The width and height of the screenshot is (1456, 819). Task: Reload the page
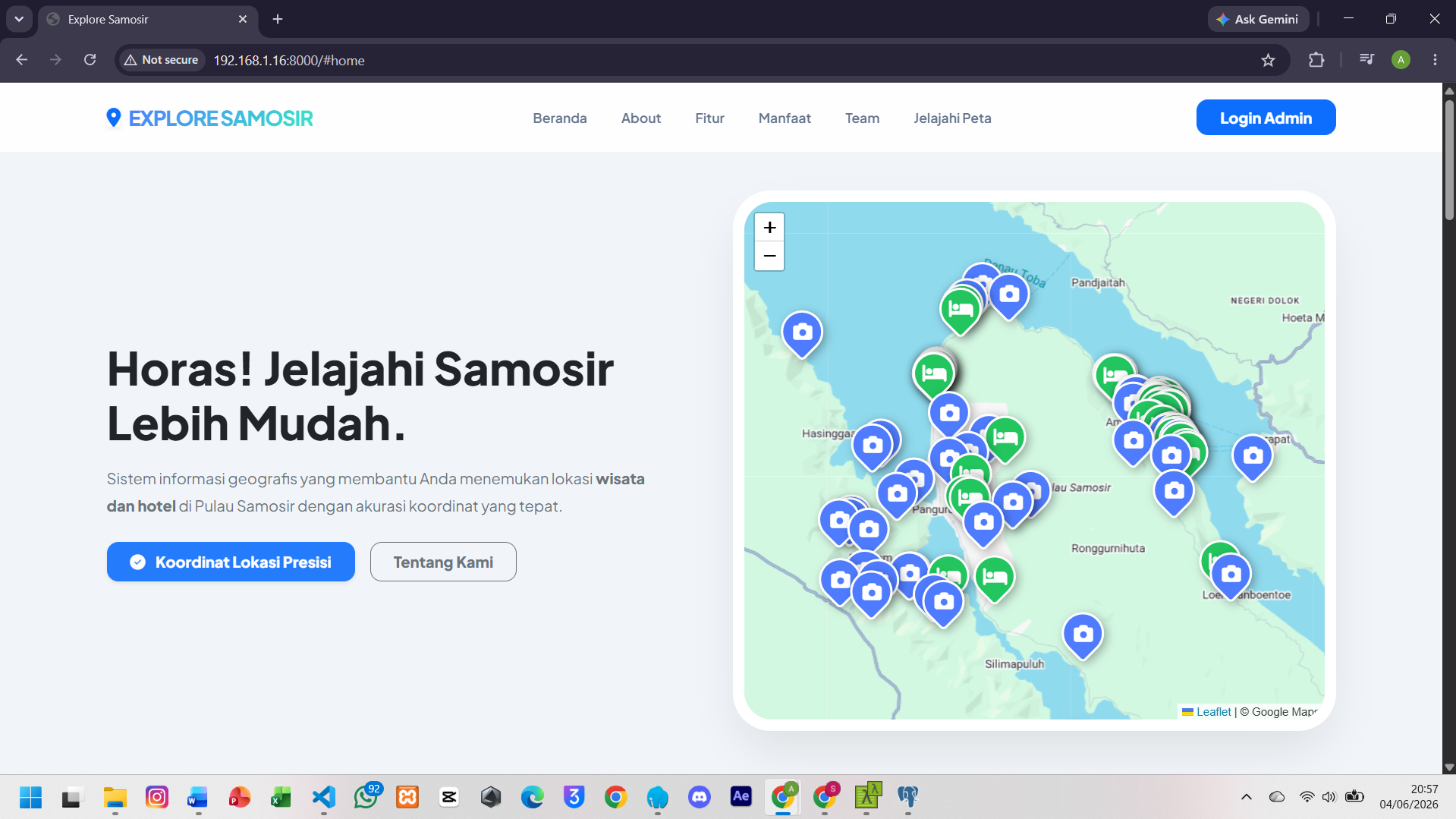point(90,60)
